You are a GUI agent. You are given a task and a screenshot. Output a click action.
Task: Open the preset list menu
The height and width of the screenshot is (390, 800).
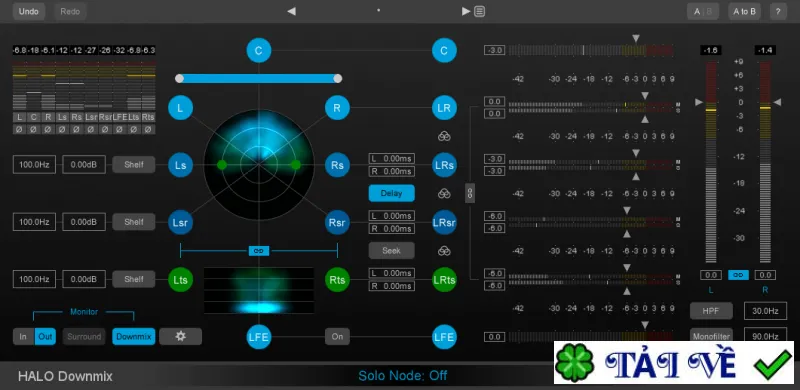point(480,11)
